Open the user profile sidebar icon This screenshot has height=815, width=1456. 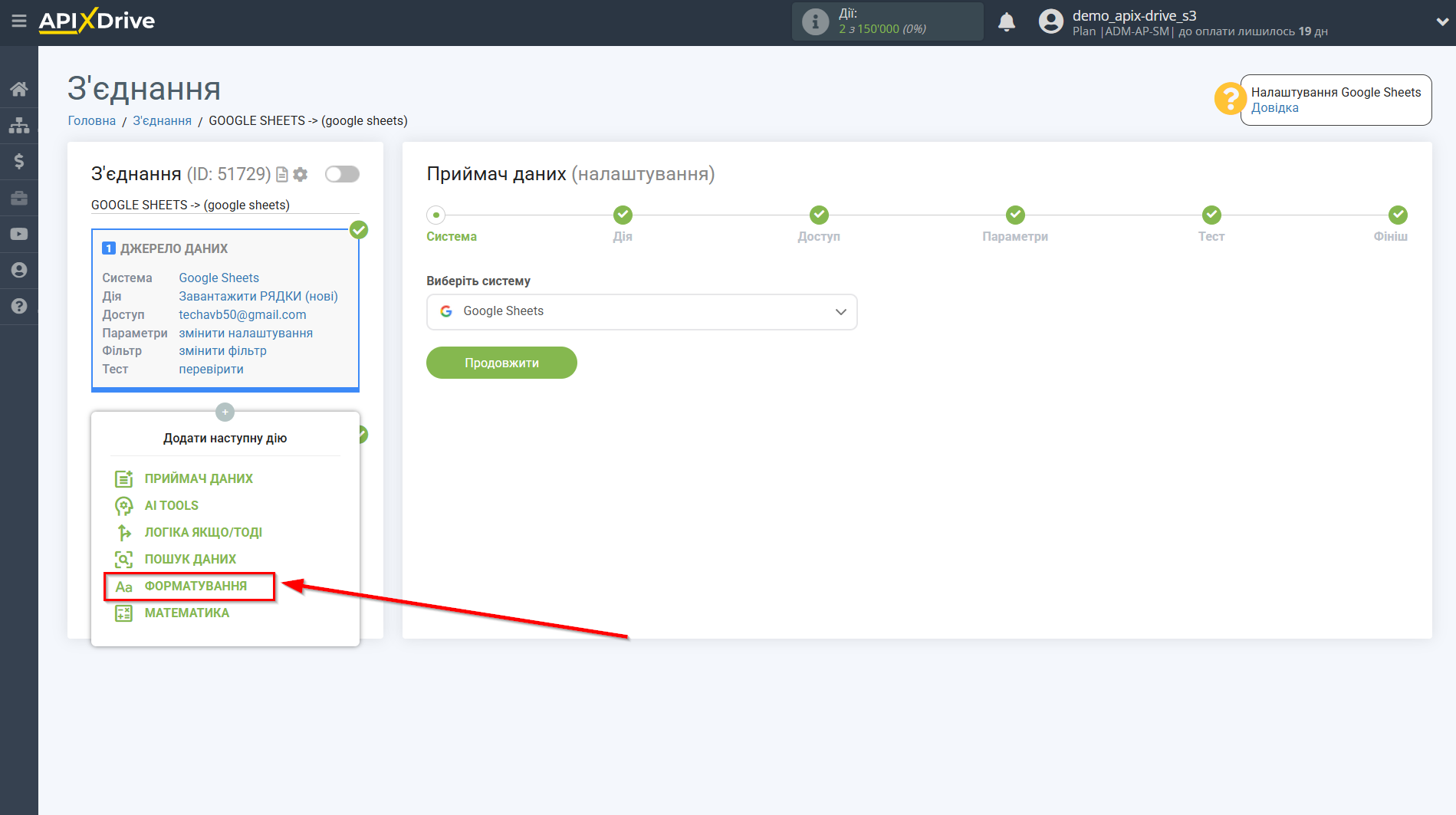tap(19, 270)
